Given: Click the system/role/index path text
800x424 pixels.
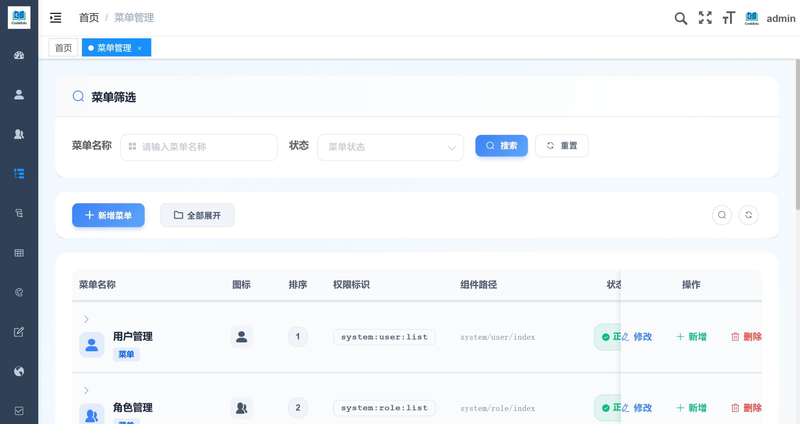Looking at the screenshot, I should pyautogui.click(x=497, y=408).
